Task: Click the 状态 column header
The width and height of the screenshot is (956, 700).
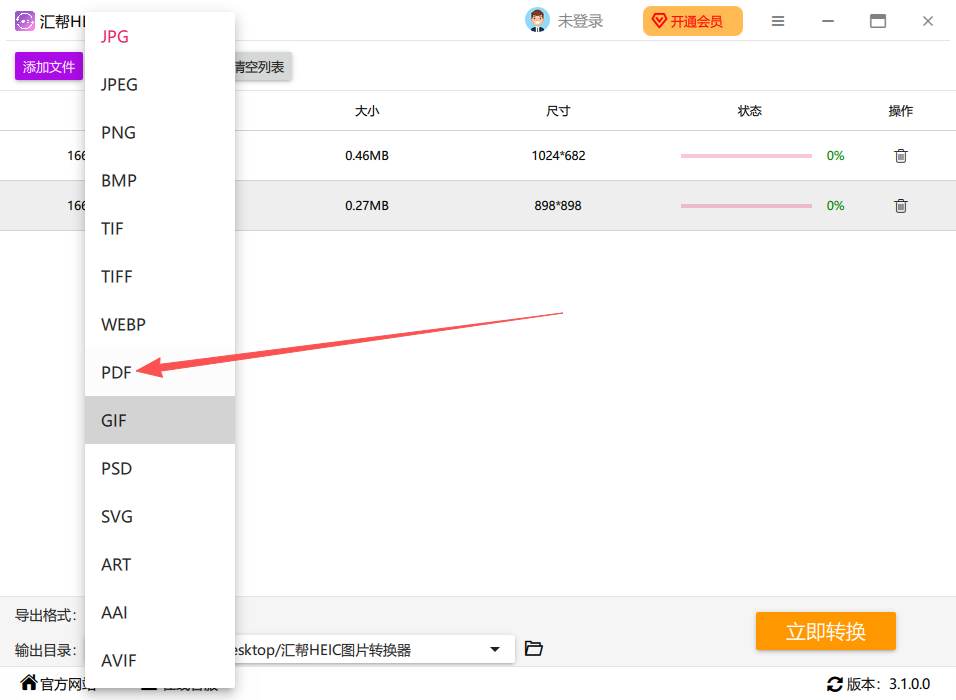Action: click(749, 111)
